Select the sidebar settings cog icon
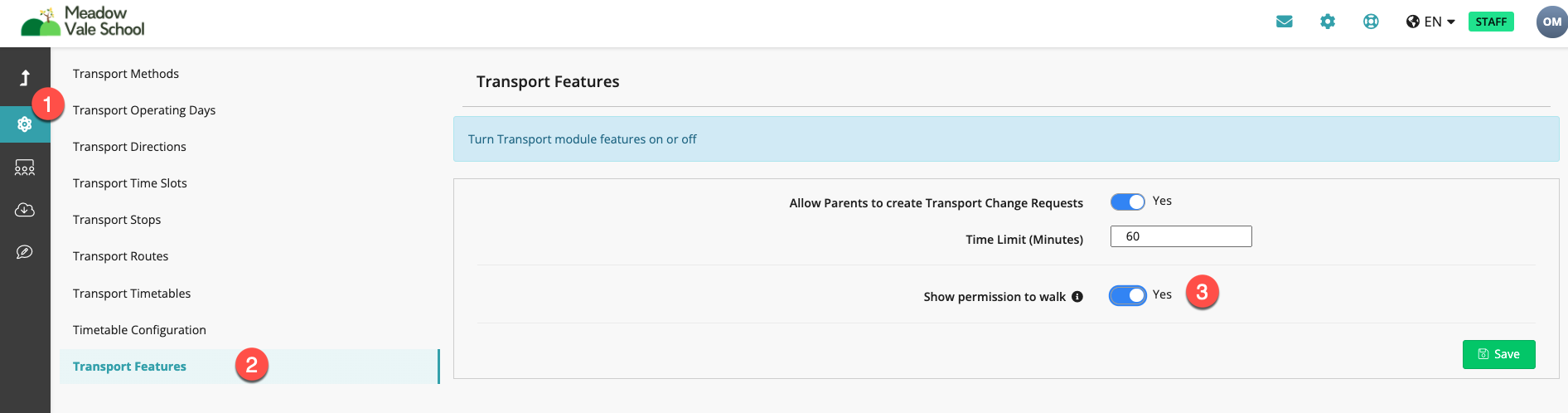 pos(25,124)
